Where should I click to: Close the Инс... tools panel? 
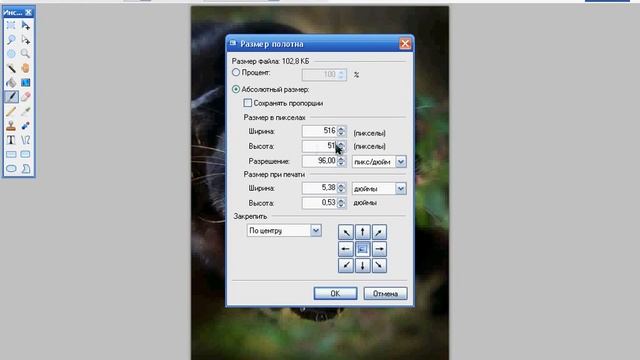29,12
